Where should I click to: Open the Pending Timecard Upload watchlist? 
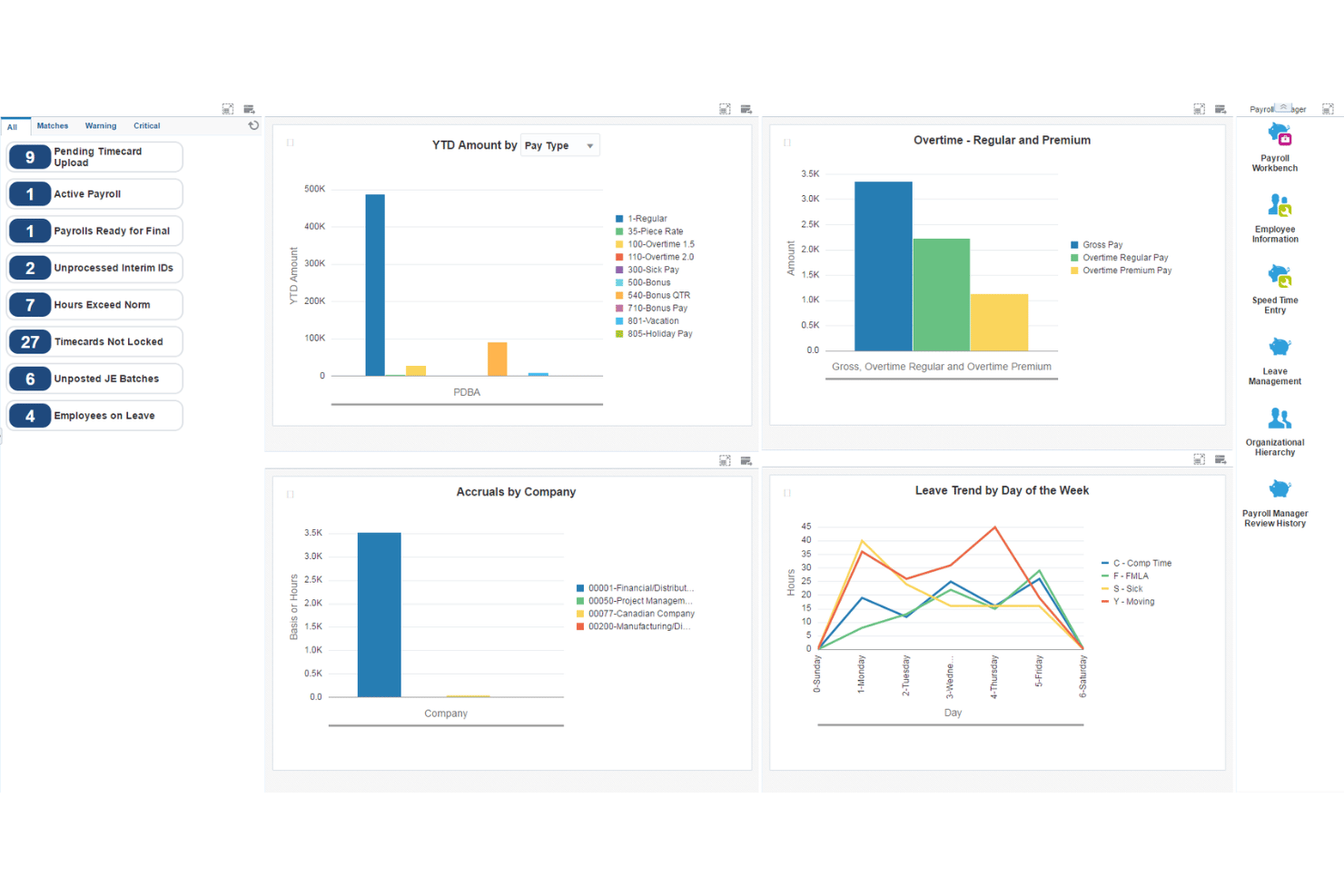95,157
